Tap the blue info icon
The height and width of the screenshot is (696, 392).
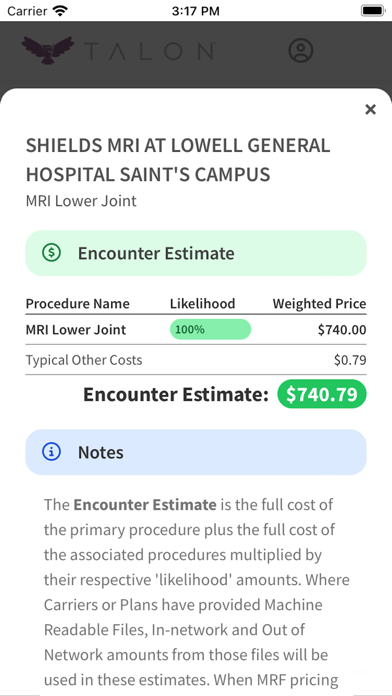point(51,452)
